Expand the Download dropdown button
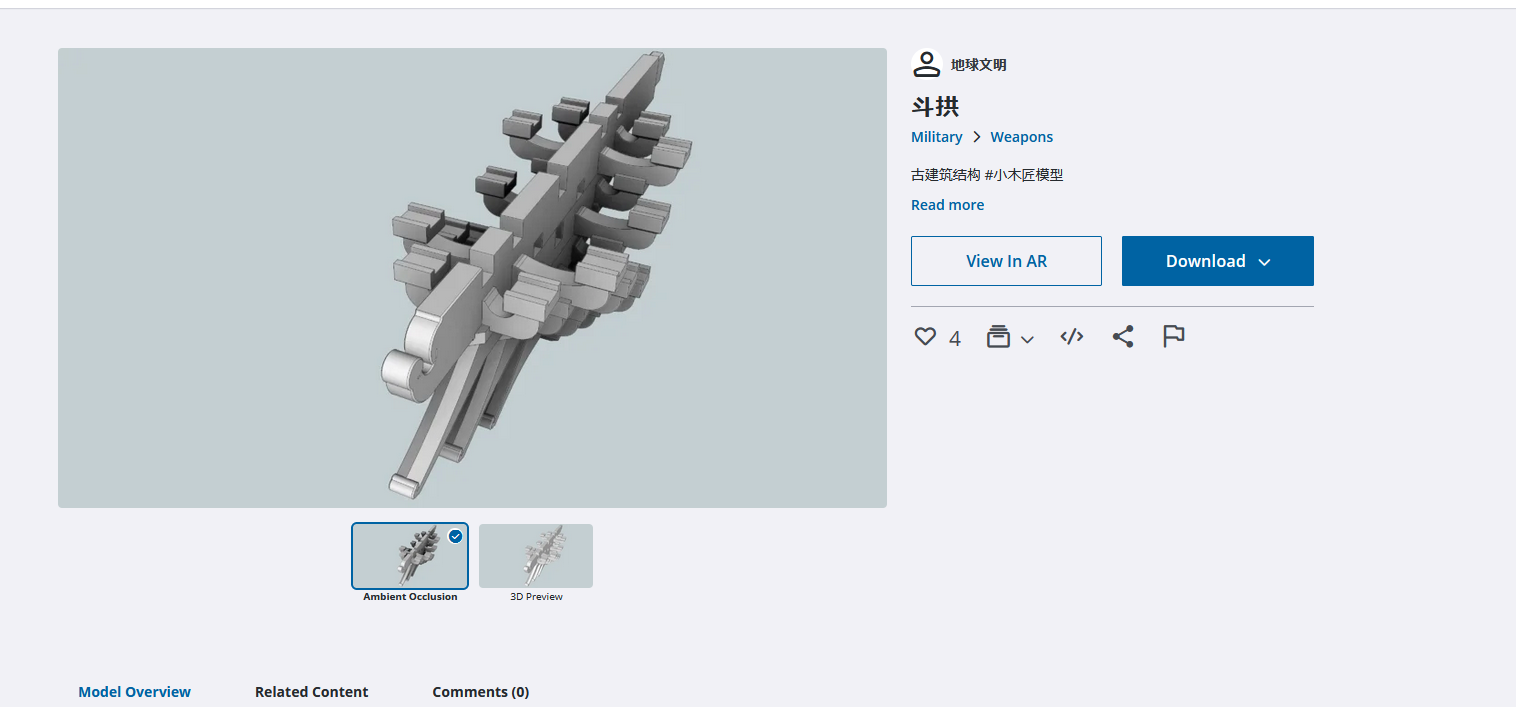The width and height of the screenshot is (1516, 707). click(1217, 261)
